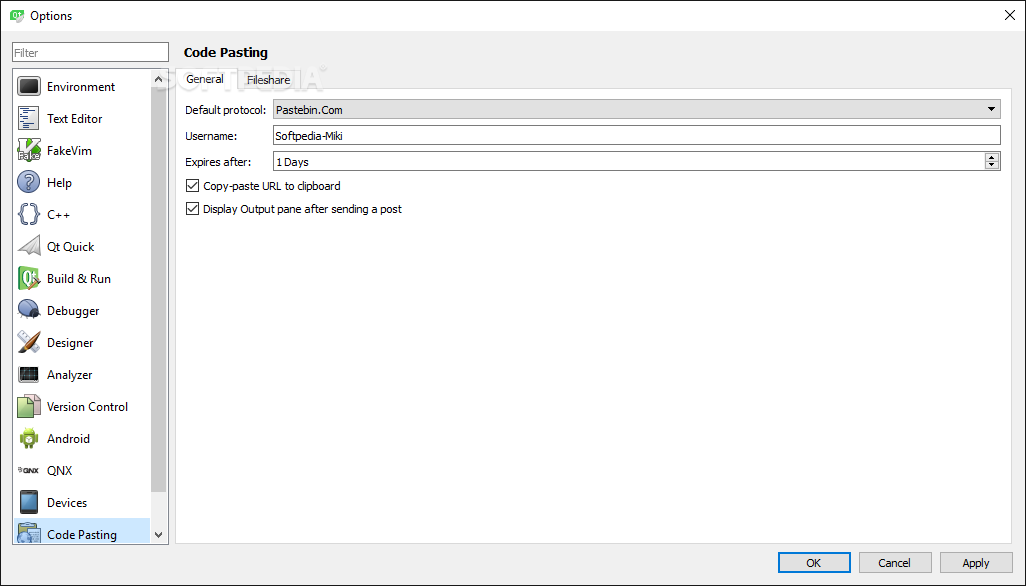Select the Analyzer label
This screenshot has height=586, width=1026.
pos(69,375)
